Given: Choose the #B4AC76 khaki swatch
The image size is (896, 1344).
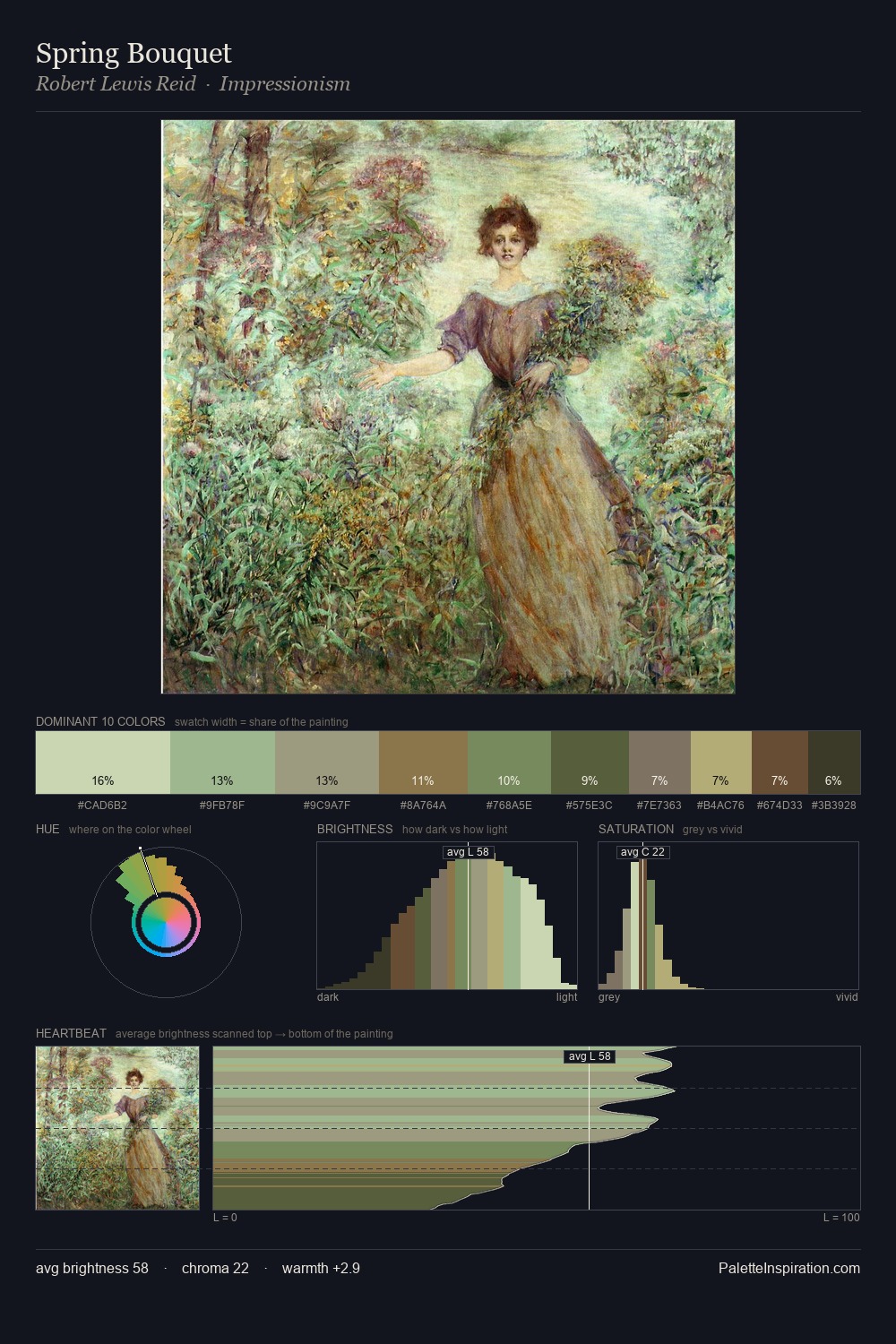Looking at the screenshot, I should (x=720, y=762).
